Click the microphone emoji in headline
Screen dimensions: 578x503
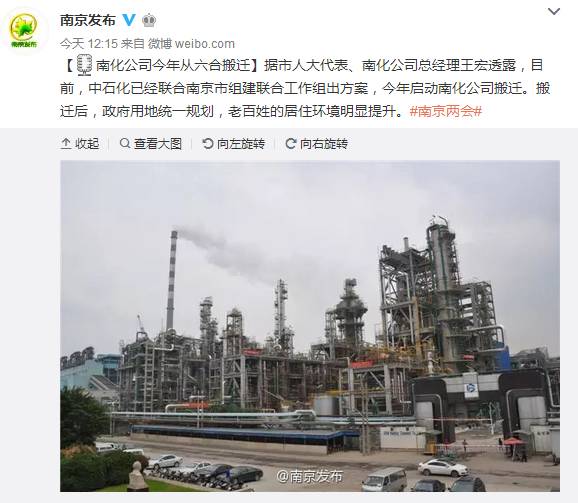point(84,65)
